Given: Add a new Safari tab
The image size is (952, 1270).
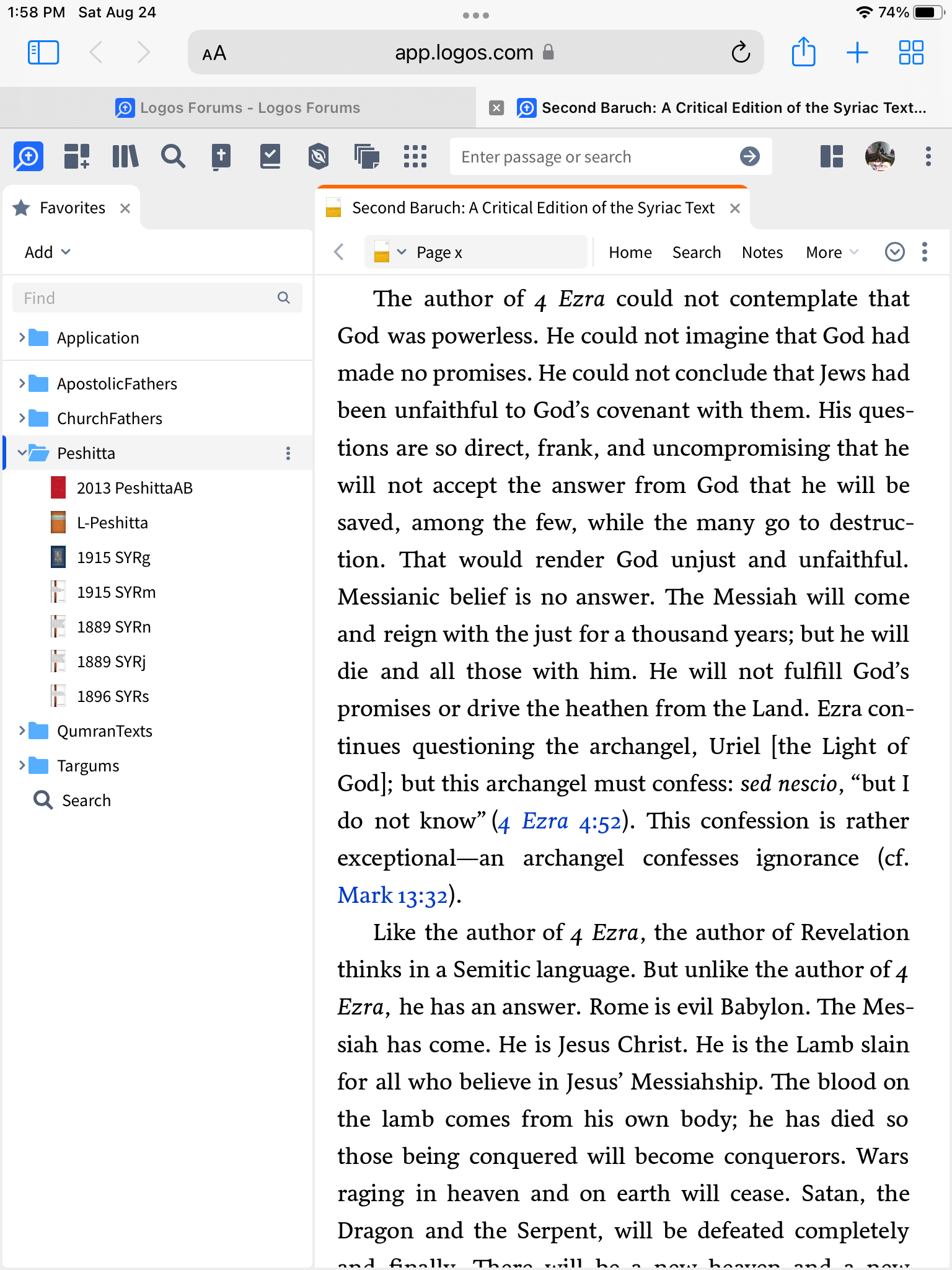Looking at the screenshot, I should pyautogui.click(x=857, y=52).
